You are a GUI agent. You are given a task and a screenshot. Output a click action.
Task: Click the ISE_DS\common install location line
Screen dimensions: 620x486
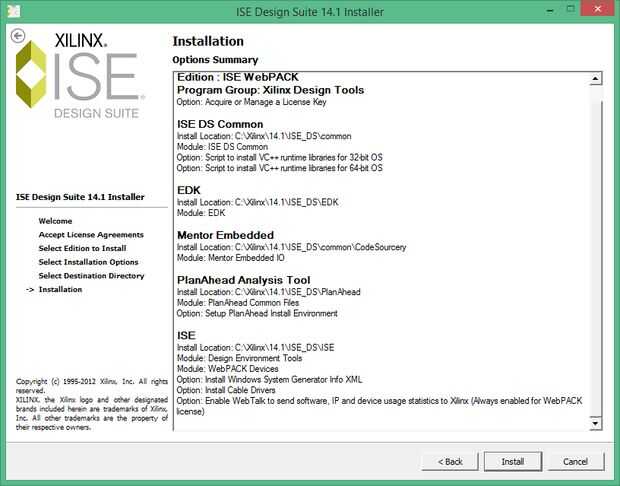click(264, 136)
